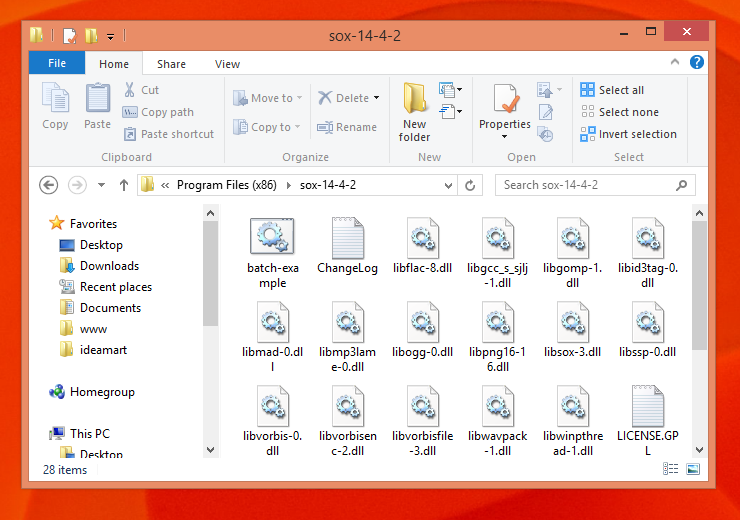This screenshot has height=520, width=740.
Task: Click Program Files (x86) in the address bar
Action: [227, 185]
